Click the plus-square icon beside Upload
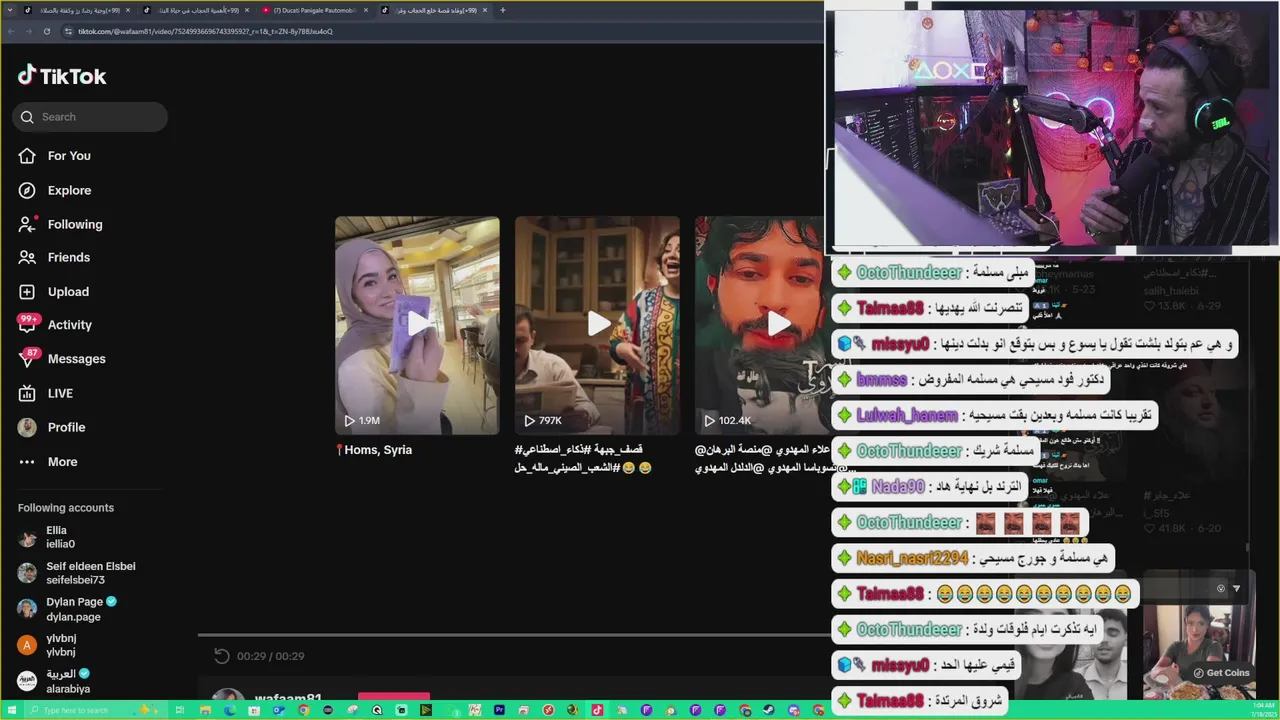Image resolution: width=1280 pixels, height=720 pixels. coord(27,291)
